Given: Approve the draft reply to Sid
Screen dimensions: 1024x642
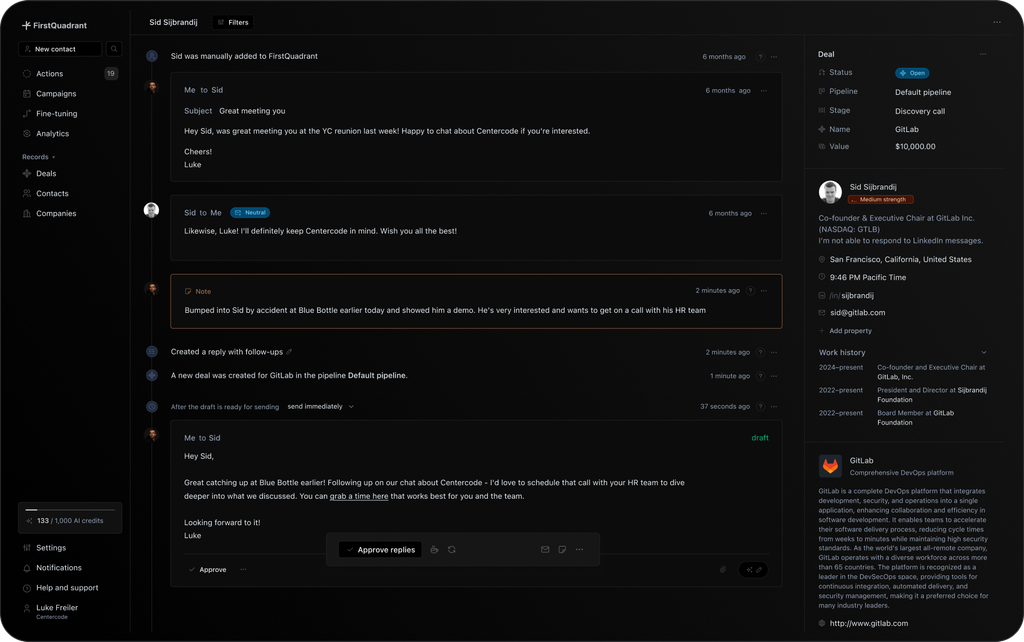Looking at the screenshot, I should point(208,570).
